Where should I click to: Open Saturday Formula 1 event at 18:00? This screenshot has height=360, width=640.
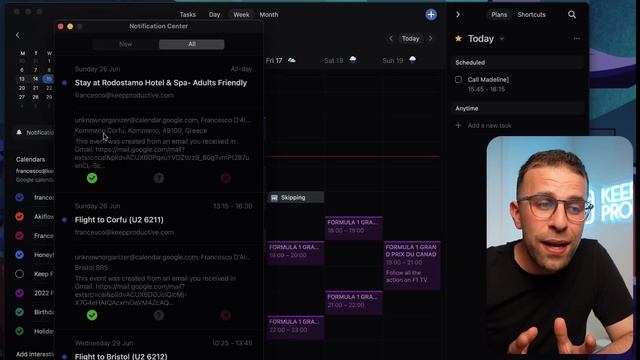coord(353,227)
